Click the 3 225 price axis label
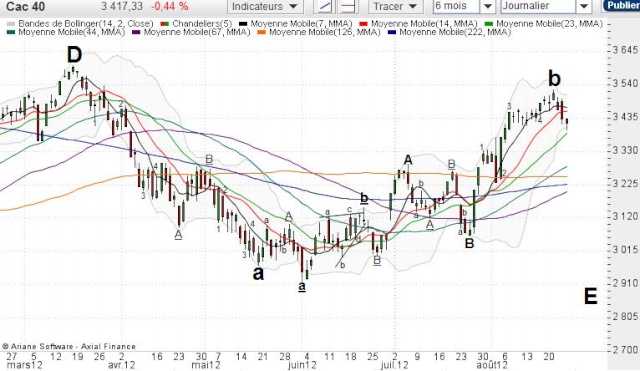 [x=625, y=183]
